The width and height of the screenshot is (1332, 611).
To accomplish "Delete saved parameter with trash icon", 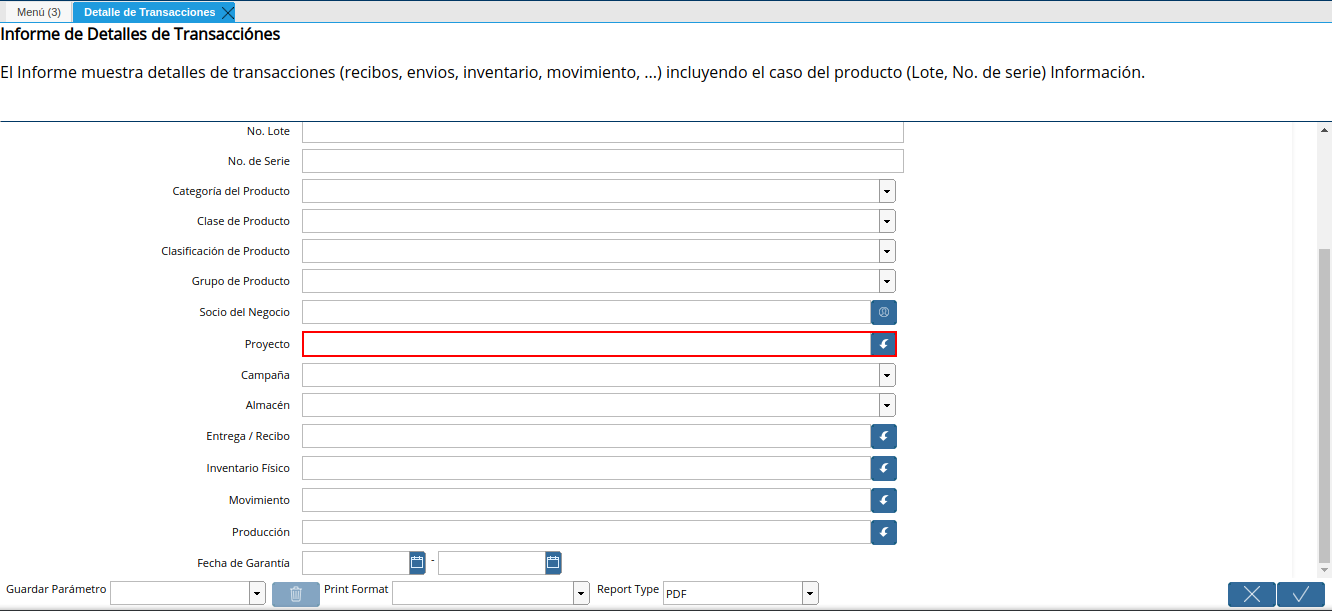I will [x=296, y=594].
